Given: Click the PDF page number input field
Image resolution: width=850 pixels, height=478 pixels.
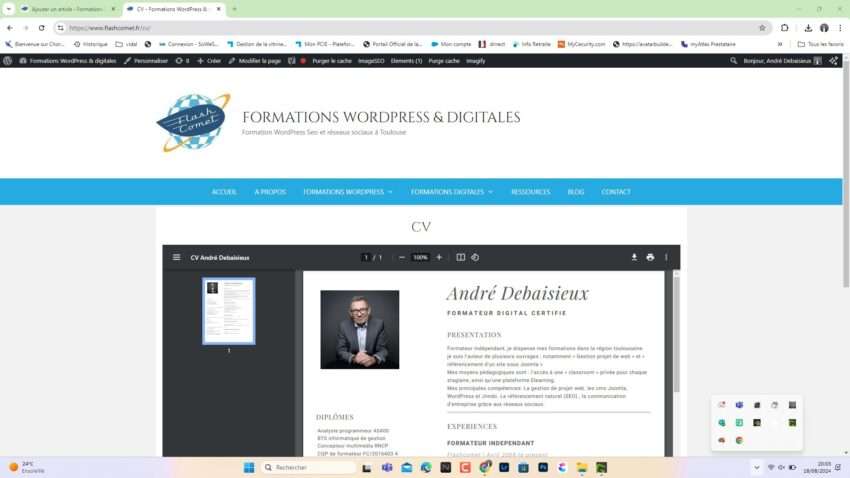Looking at the screenshot, I should tap(366, 257).
